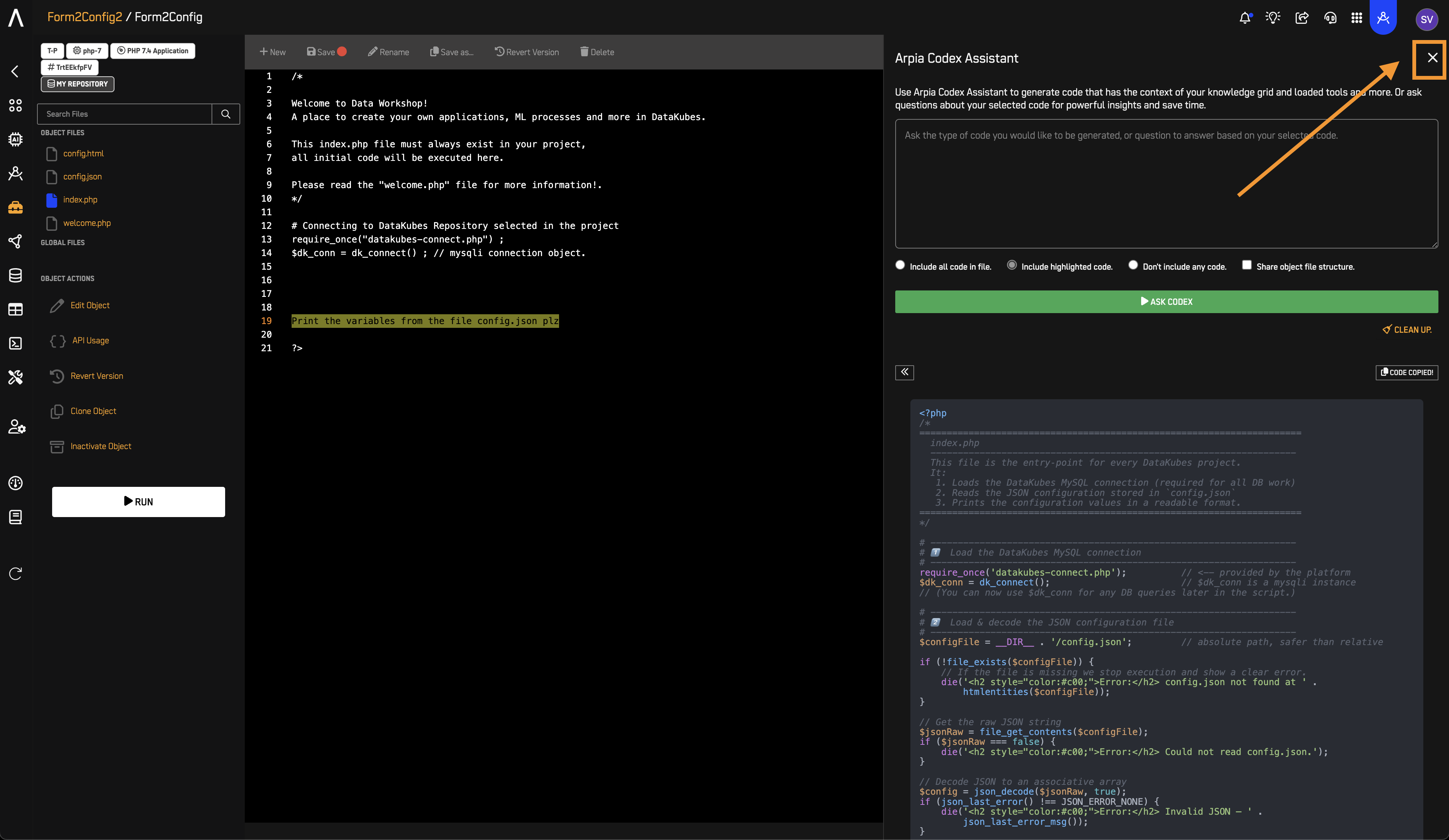The image size is (1449, 840).
Task: Click the Arpia logo icon
Action: (16, 17)
